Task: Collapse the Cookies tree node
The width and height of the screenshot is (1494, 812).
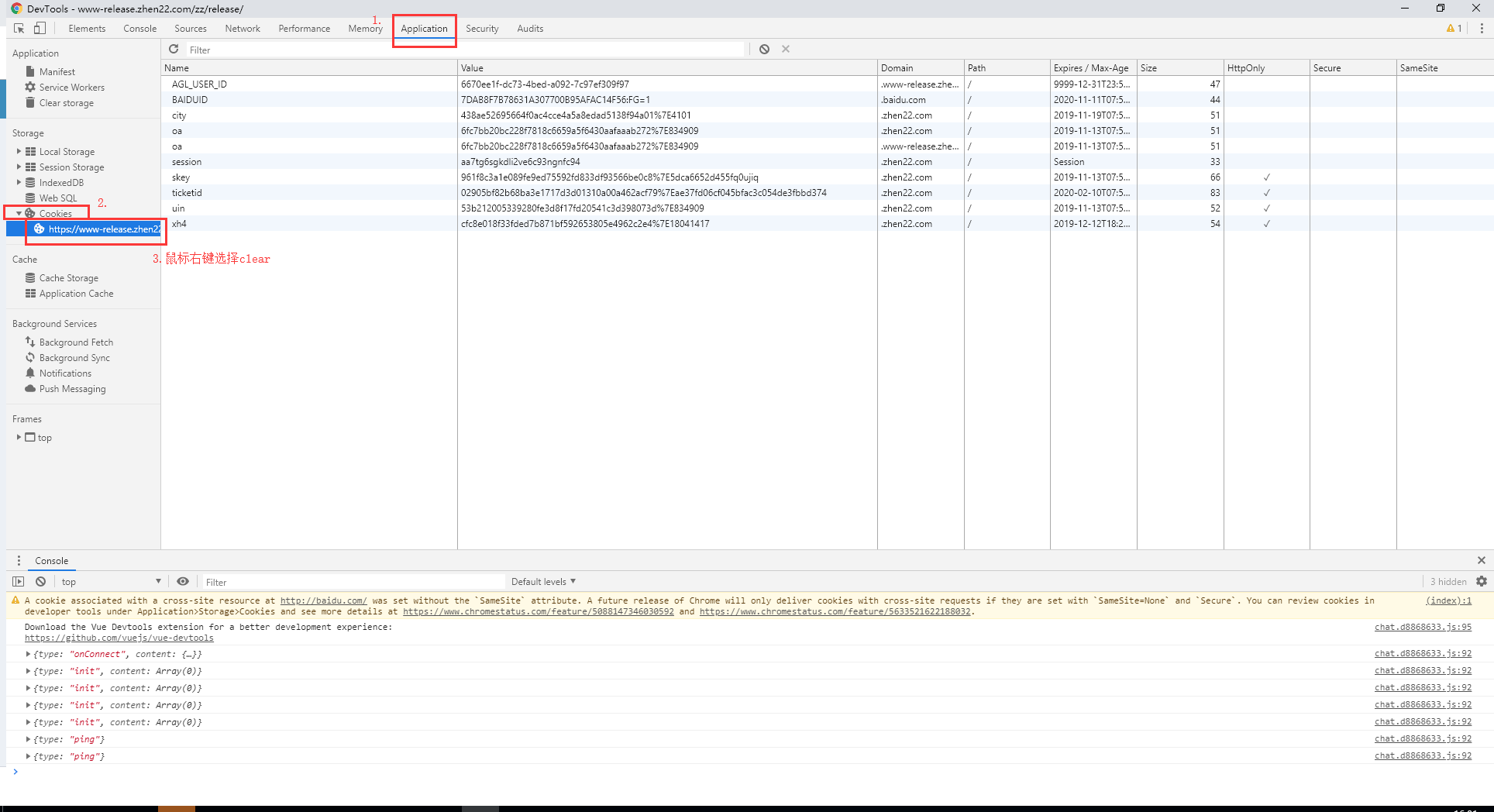Action: 19,213
